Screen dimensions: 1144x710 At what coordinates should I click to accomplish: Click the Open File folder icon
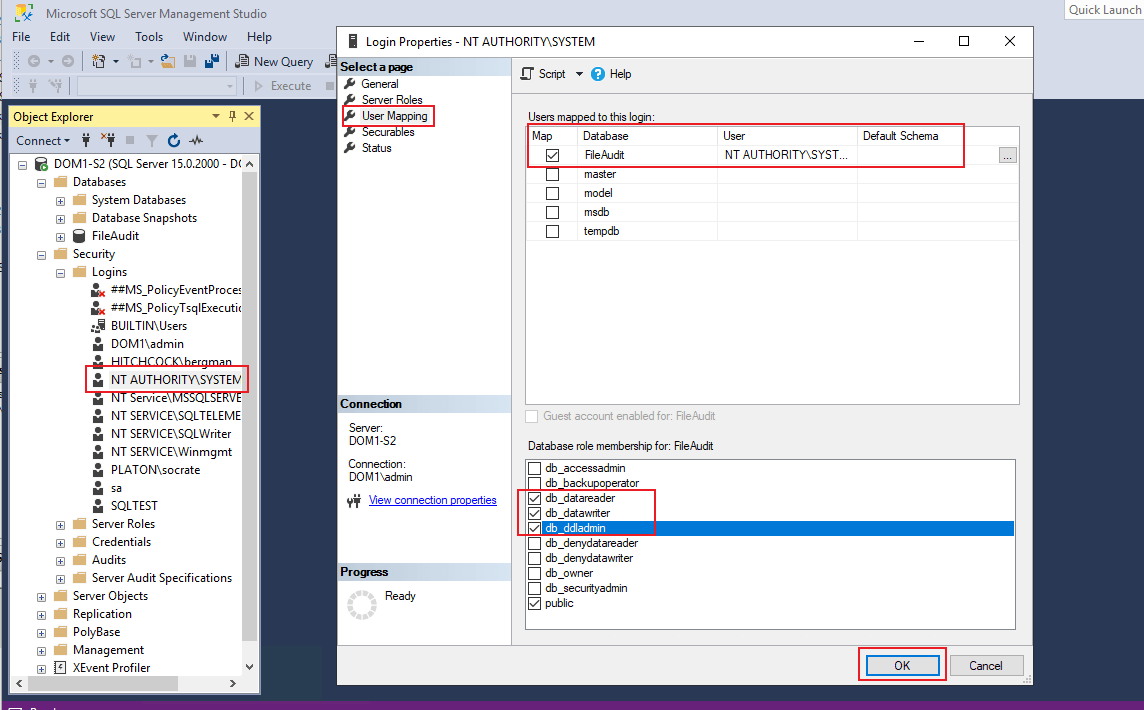coord(168,62)
